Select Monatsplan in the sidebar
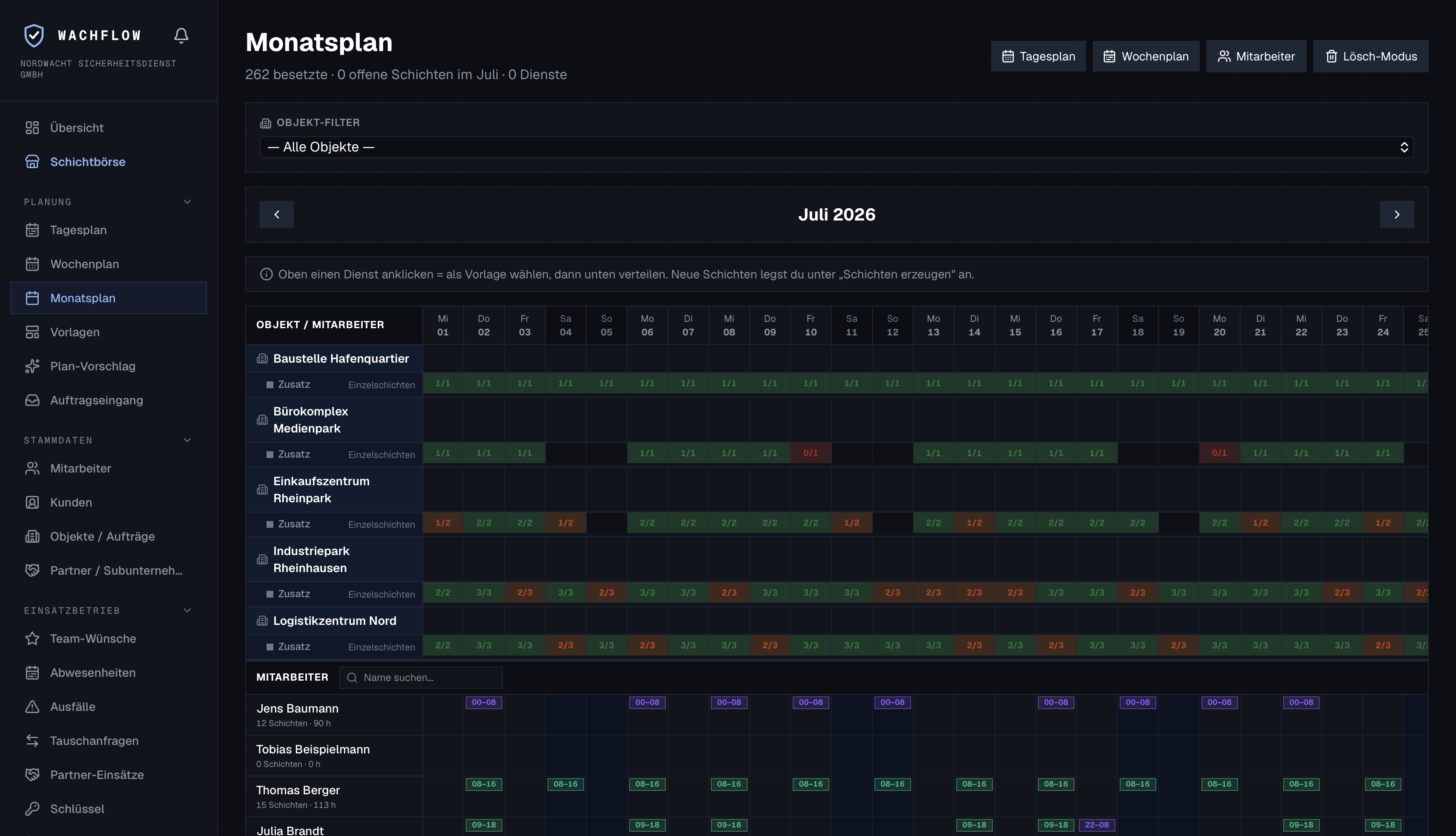This screenshot has height=836, width=1456. tap(109, 298)
